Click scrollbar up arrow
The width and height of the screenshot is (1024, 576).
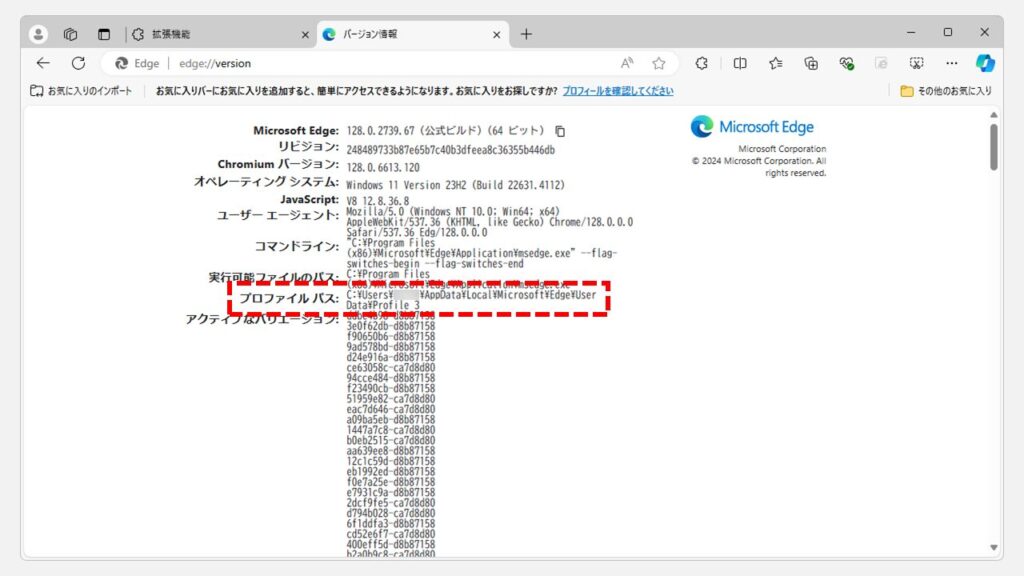(993, 115)
